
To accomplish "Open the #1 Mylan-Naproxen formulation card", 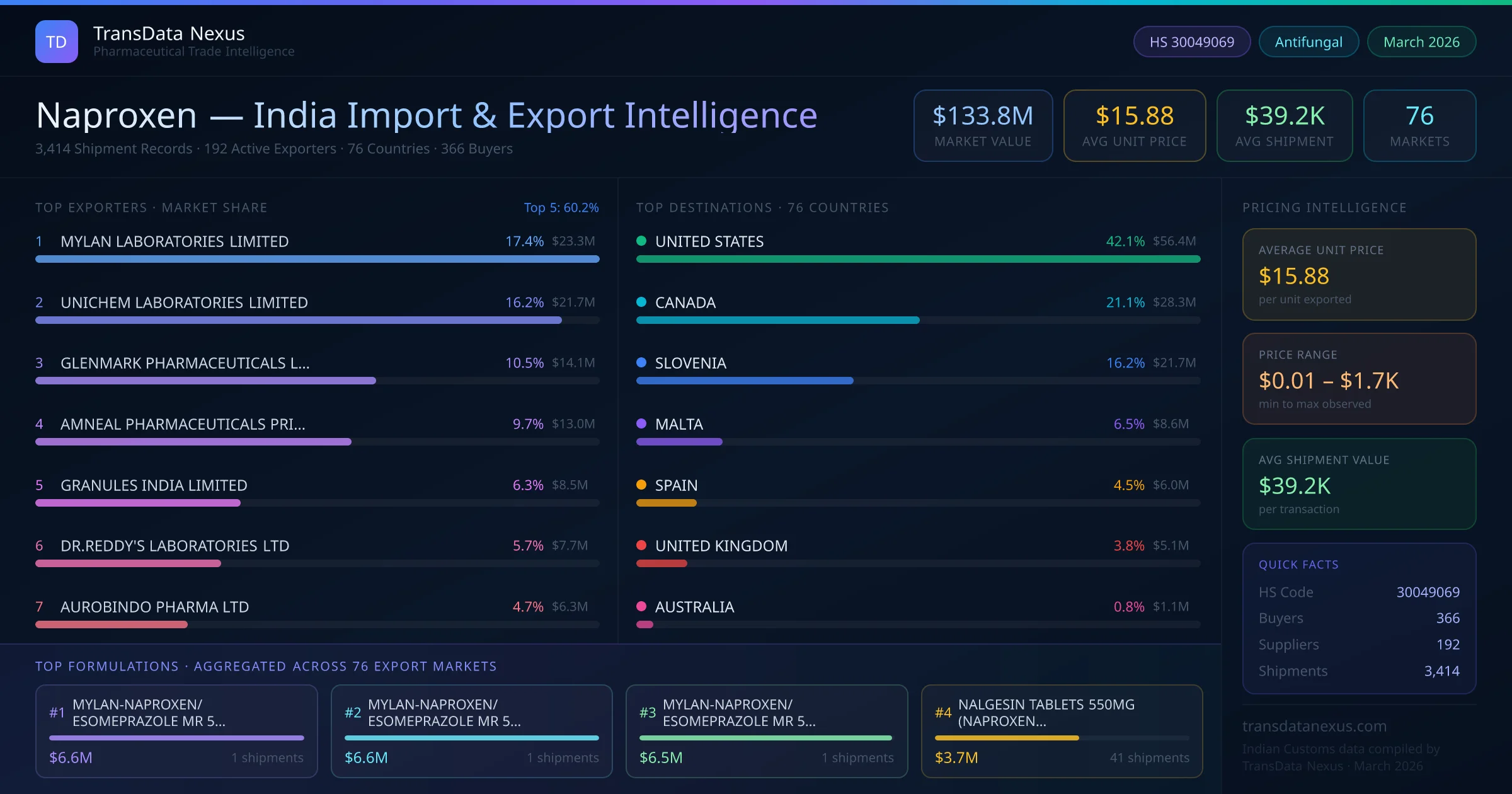I will click(176, 731).
